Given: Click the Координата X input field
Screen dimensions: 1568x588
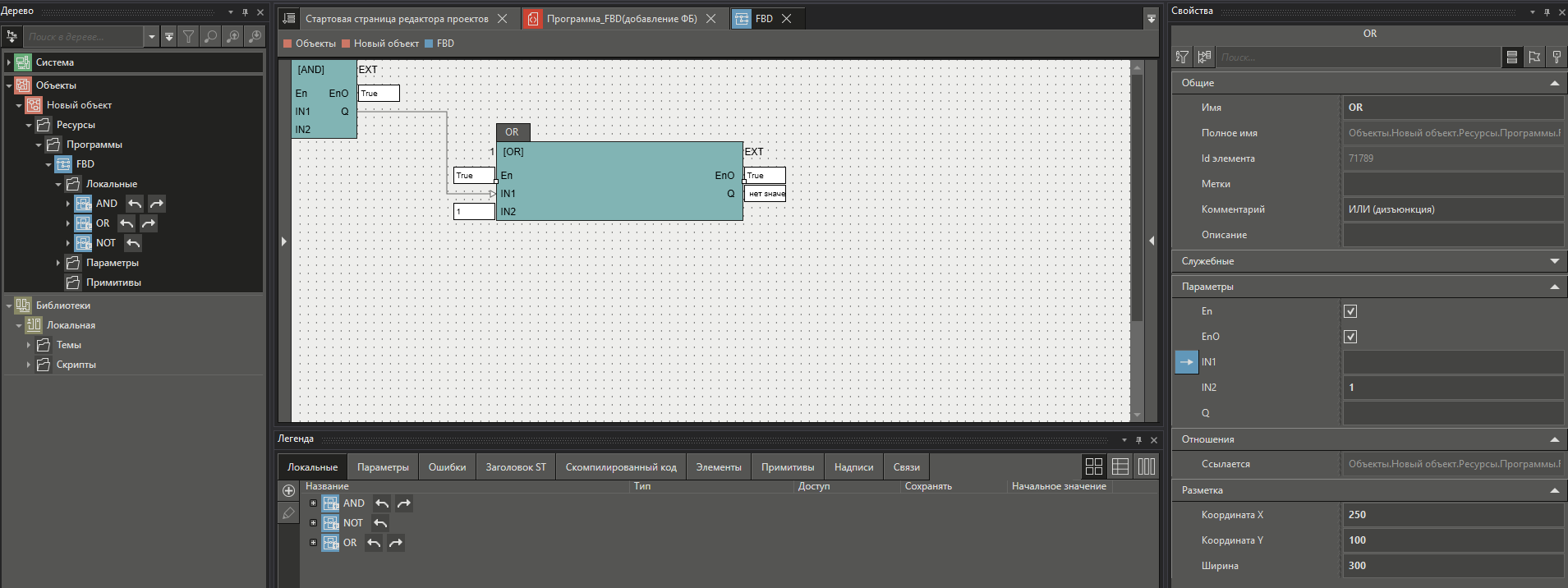Looking at the screenshot, I should pos(1452,515).
